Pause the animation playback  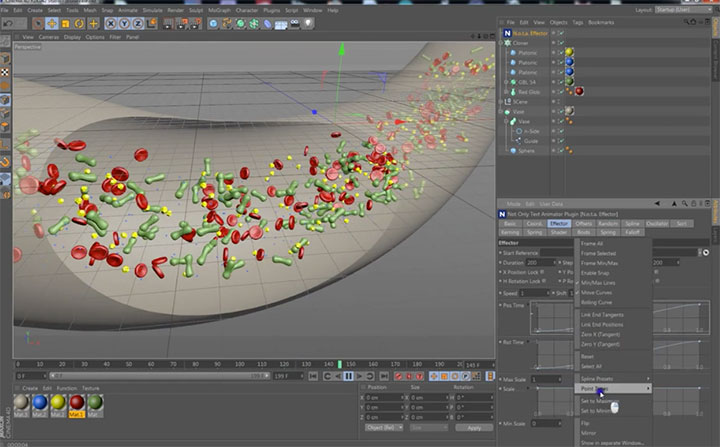[x=348, y=376]
